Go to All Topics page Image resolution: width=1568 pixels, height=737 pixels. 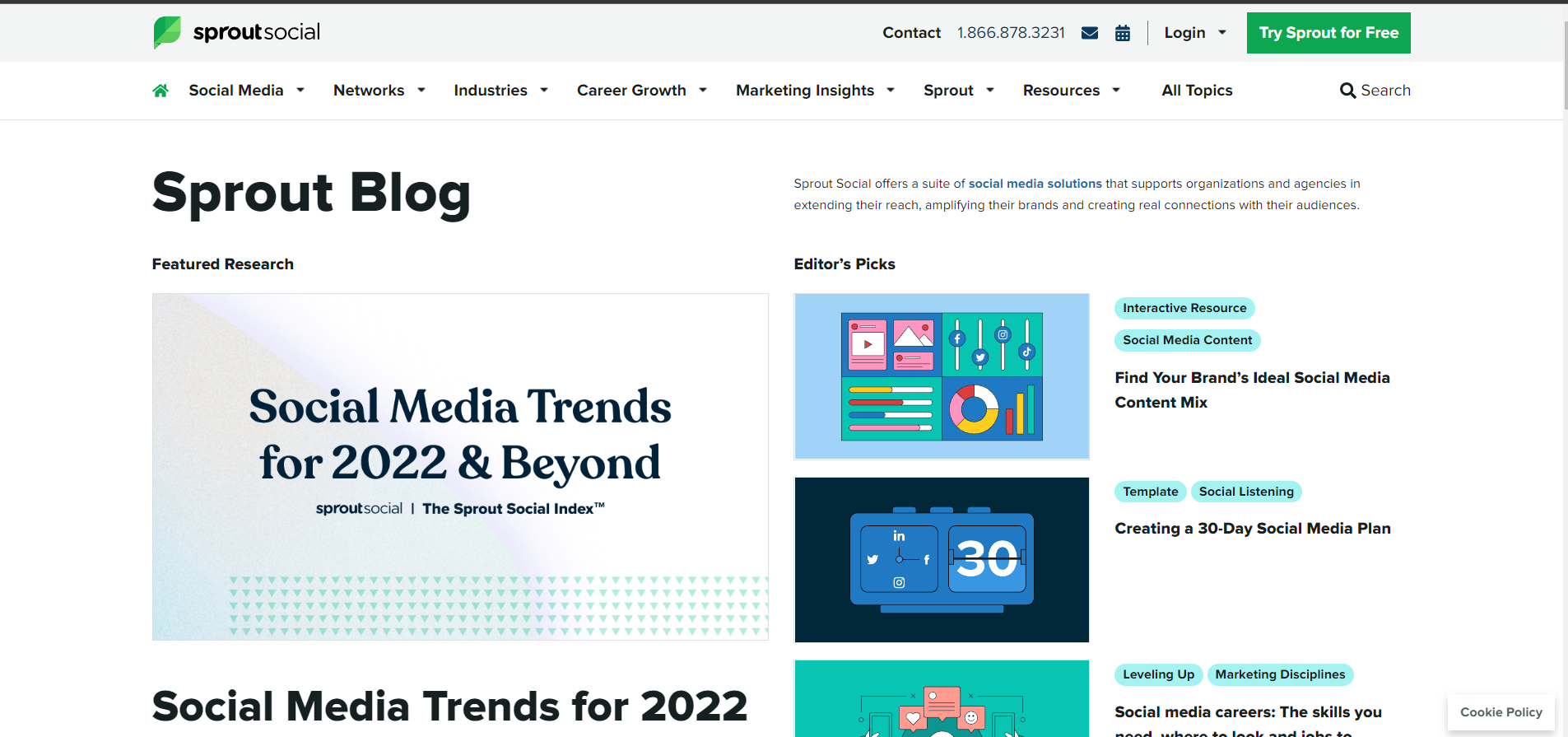pos(1197,91)
